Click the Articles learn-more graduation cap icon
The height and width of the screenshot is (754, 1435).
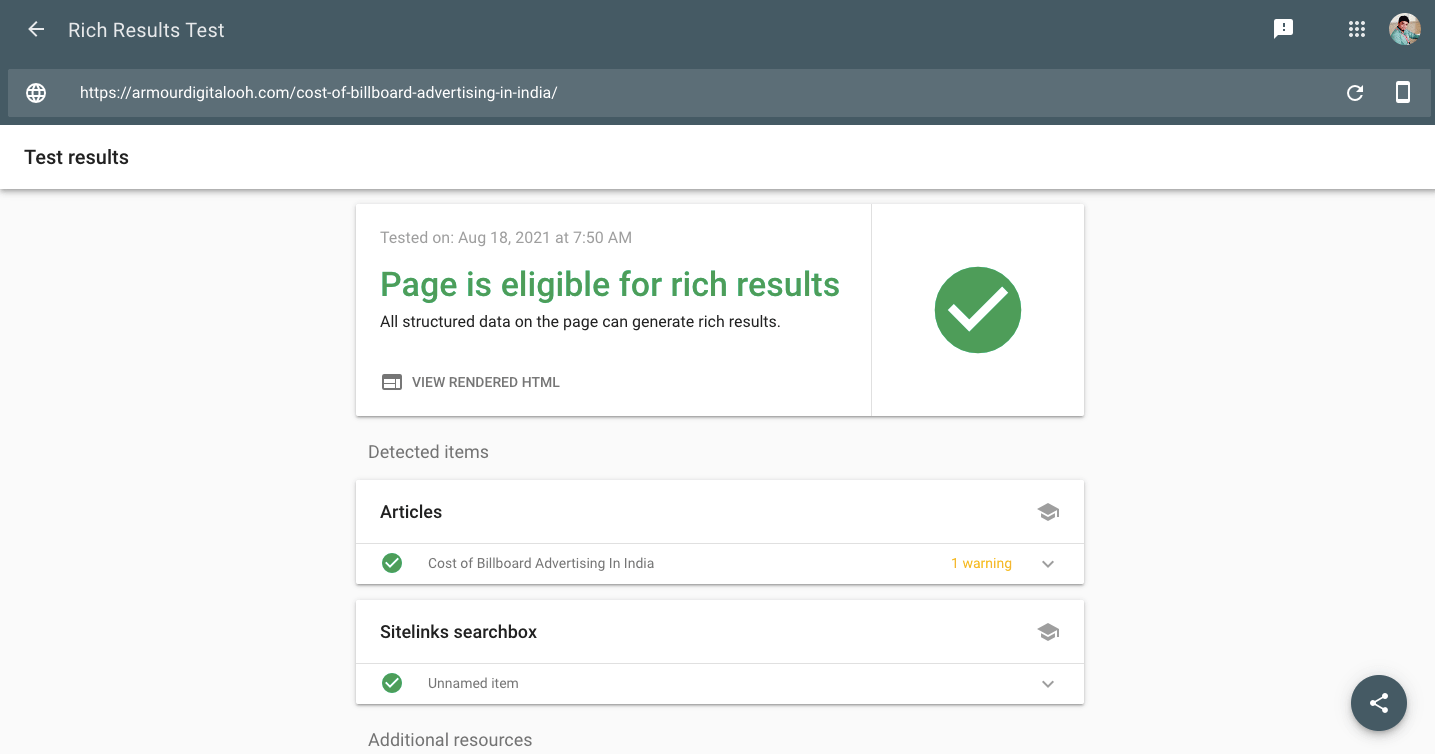click(1048, 512)
